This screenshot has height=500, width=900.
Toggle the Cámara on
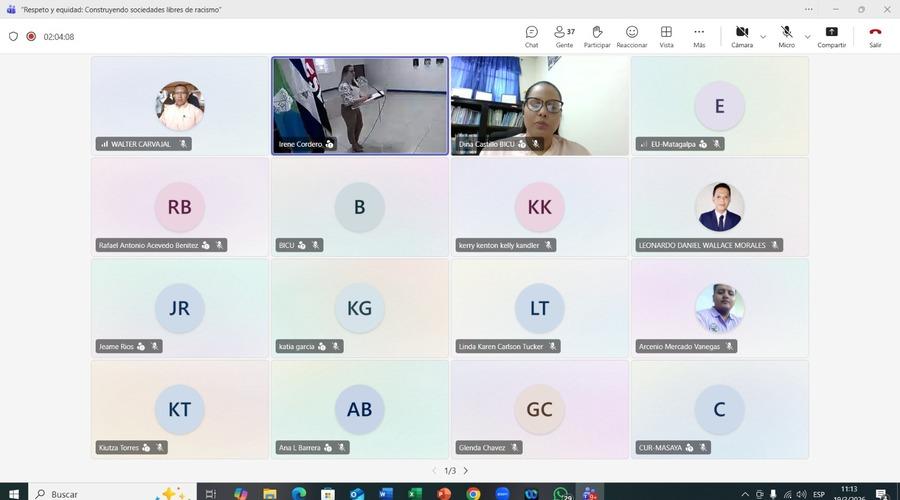[x=742, y=36]
